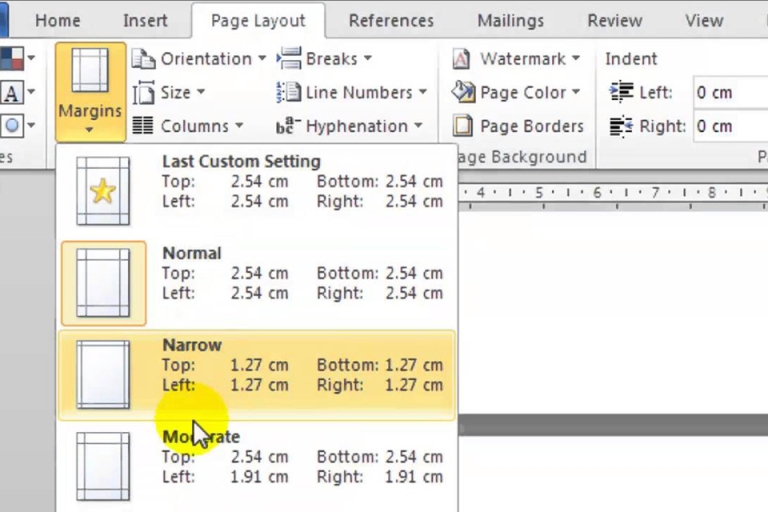Click the Margins page icon
Image resolution: width=768 pixels, height=512 pixels.
[90, 70]
